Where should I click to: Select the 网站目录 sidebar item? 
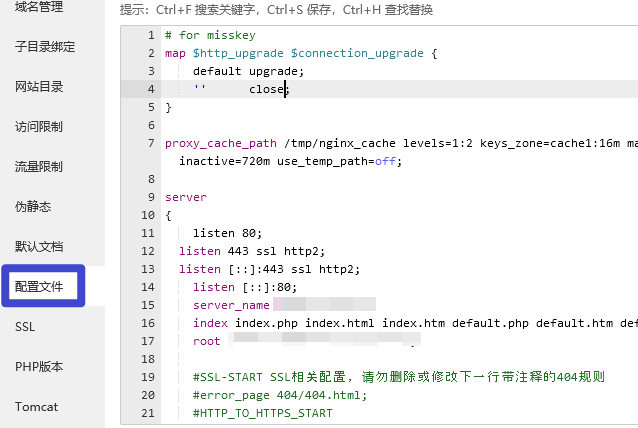tap(39, 87)
